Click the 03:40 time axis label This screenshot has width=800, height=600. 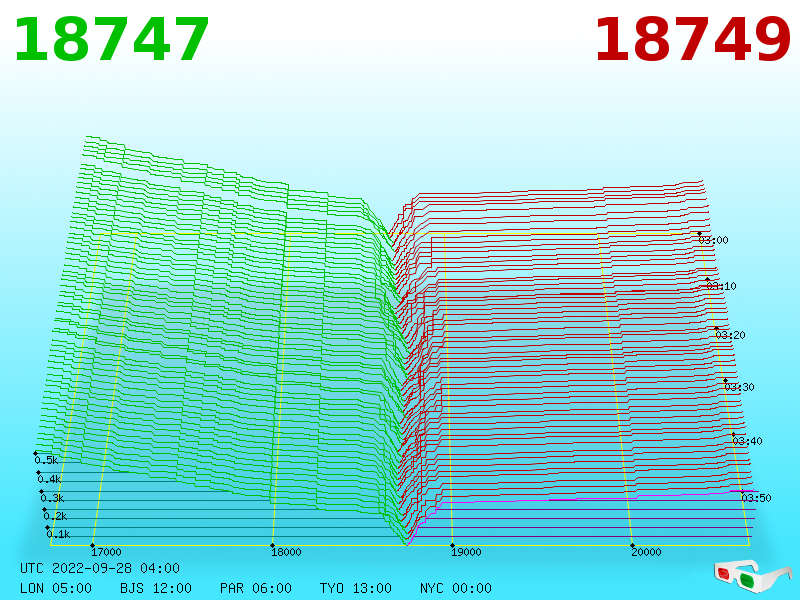(x=747, y=441)
